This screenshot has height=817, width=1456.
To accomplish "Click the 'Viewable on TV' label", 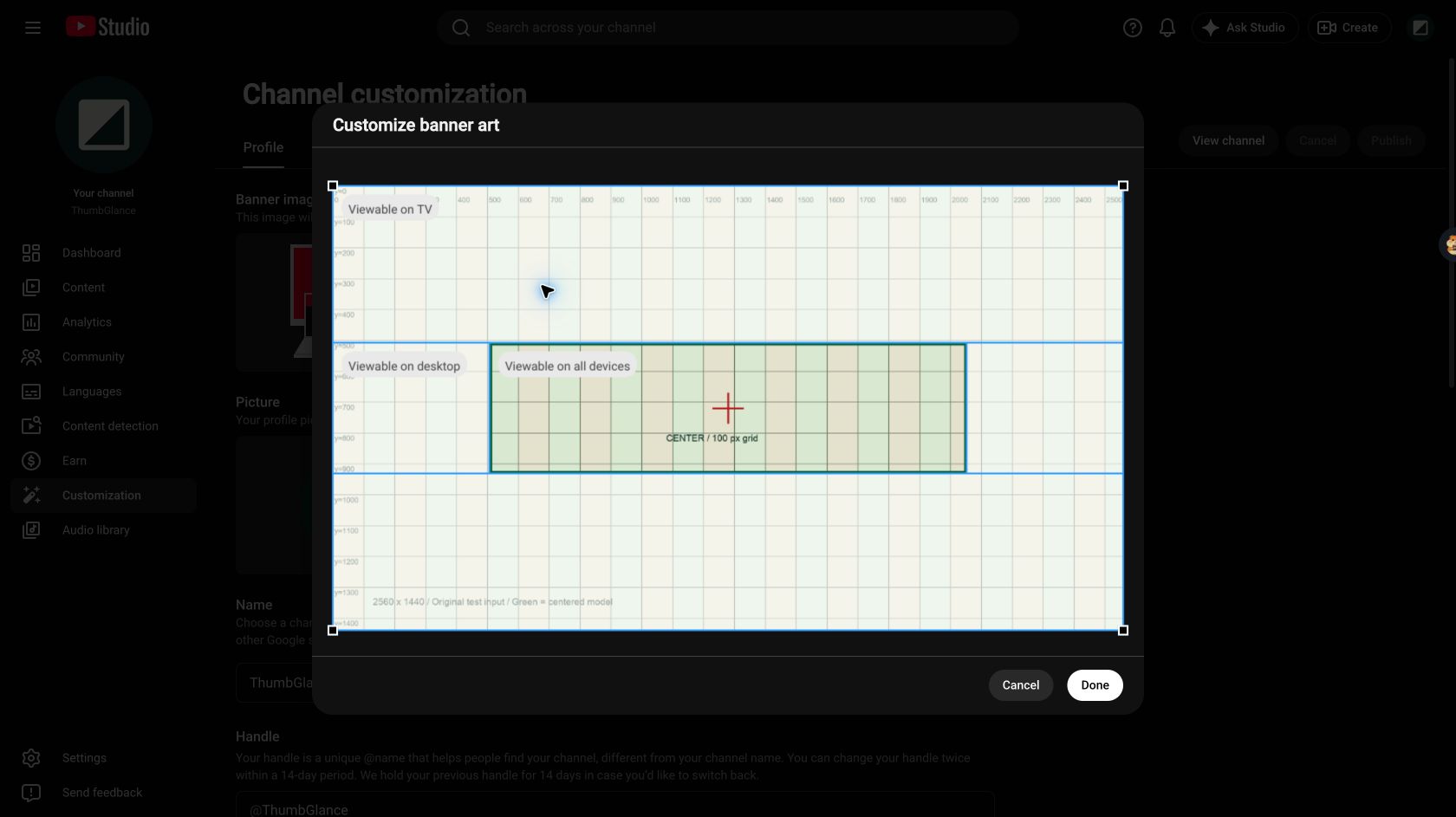I will (x=390, y=210).
